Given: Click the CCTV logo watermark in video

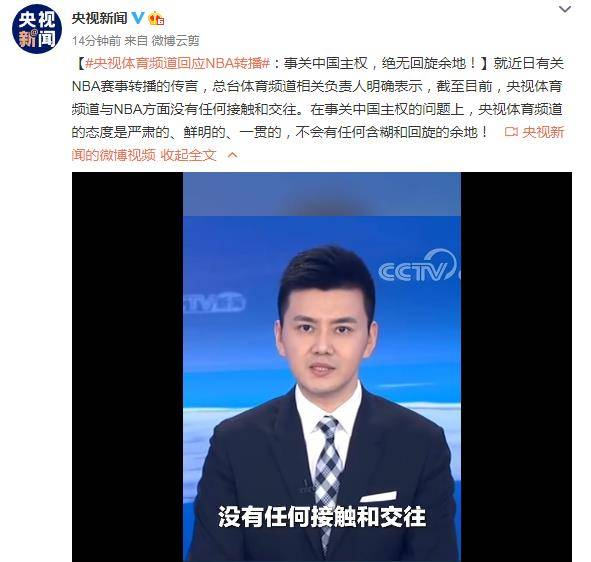Looking at the screenshot, I should [418, 266].
